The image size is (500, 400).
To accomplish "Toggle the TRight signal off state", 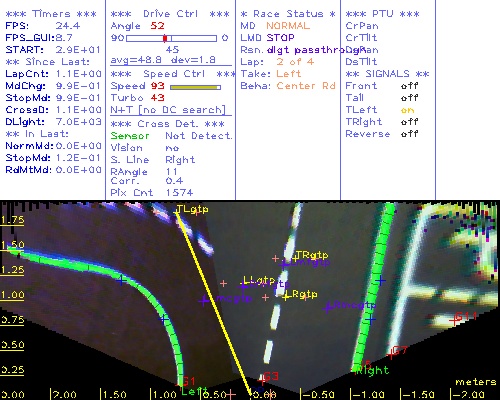I will point(409,122).
